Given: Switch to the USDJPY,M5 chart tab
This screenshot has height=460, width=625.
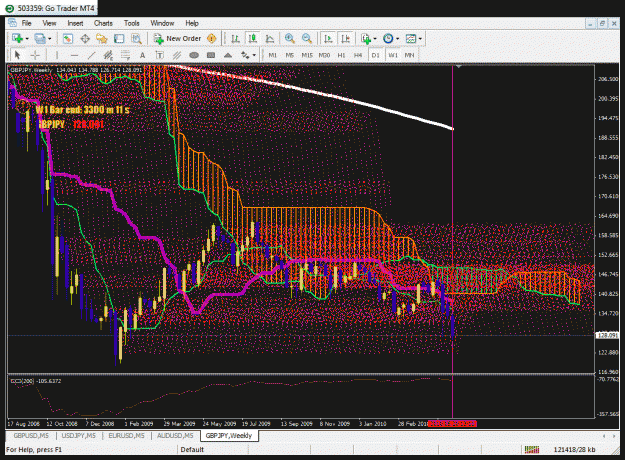Looking at the screenshot, I should pos(79,436).
